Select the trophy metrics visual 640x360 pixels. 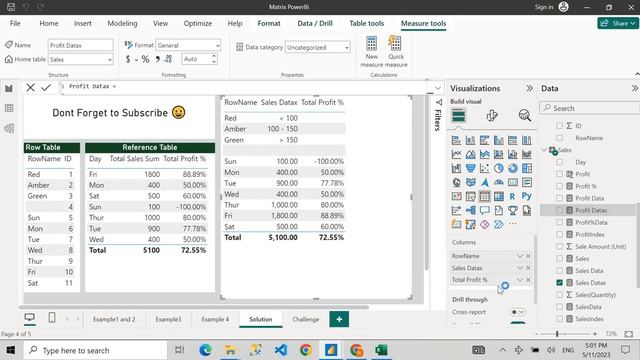click(x=513, y=210)
